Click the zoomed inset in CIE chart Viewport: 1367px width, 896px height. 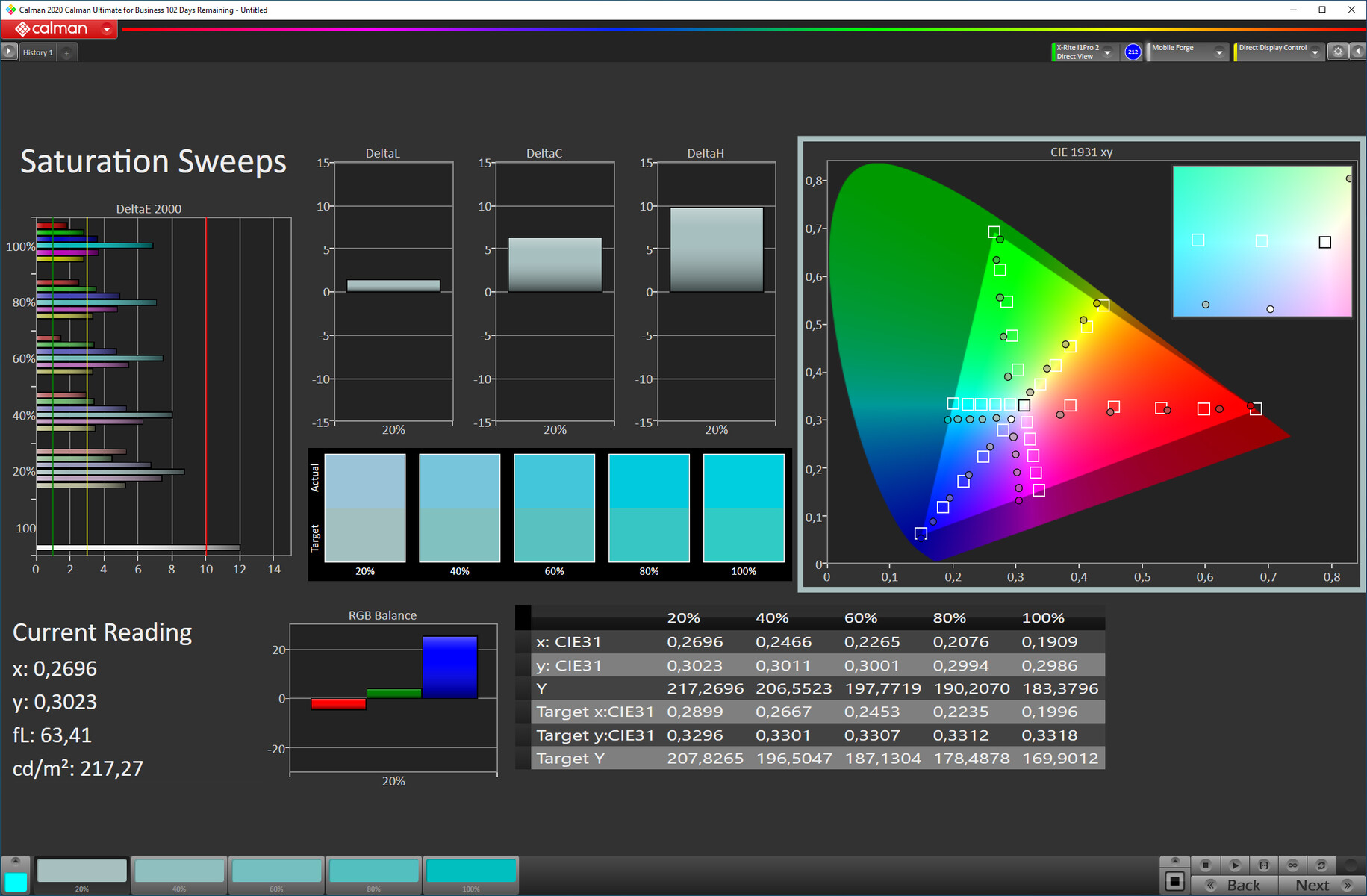pos(1262,241)
